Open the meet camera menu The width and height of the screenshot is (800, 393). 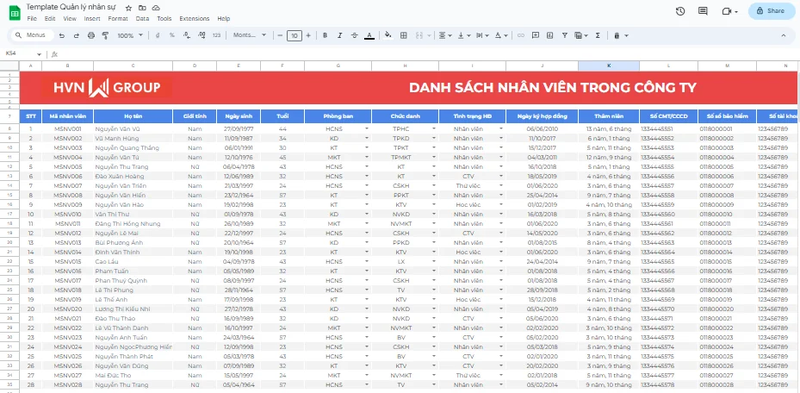pos(730,11)
